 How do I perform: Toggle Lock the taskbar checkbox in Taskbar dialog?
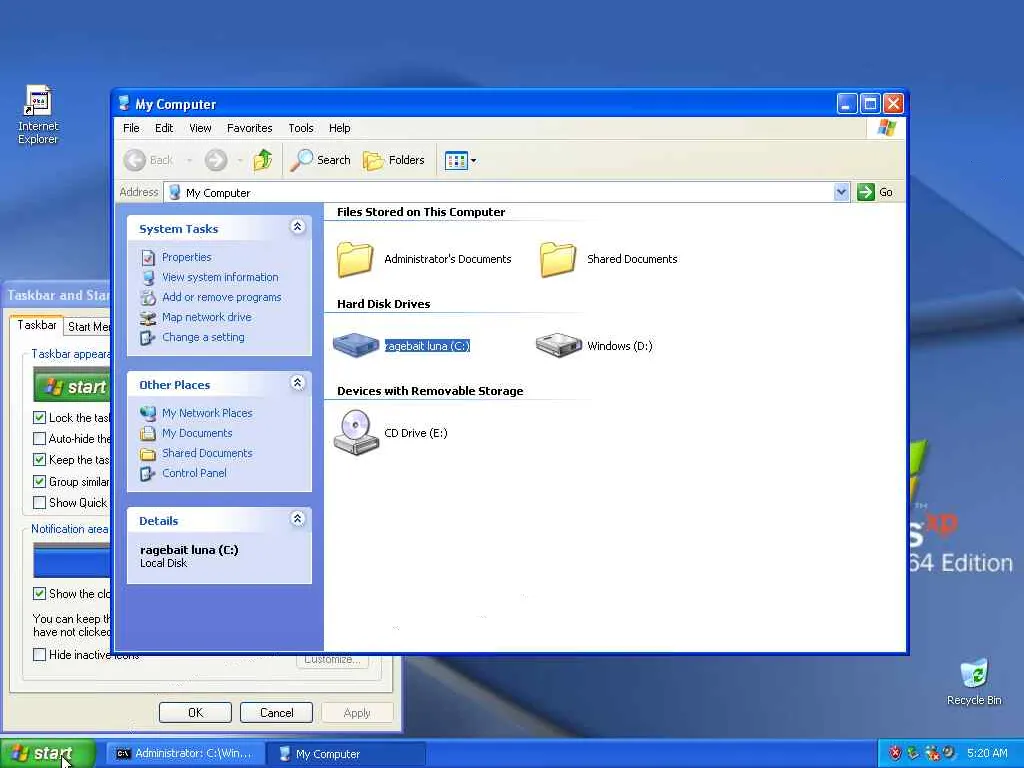[x=39, y=417]
